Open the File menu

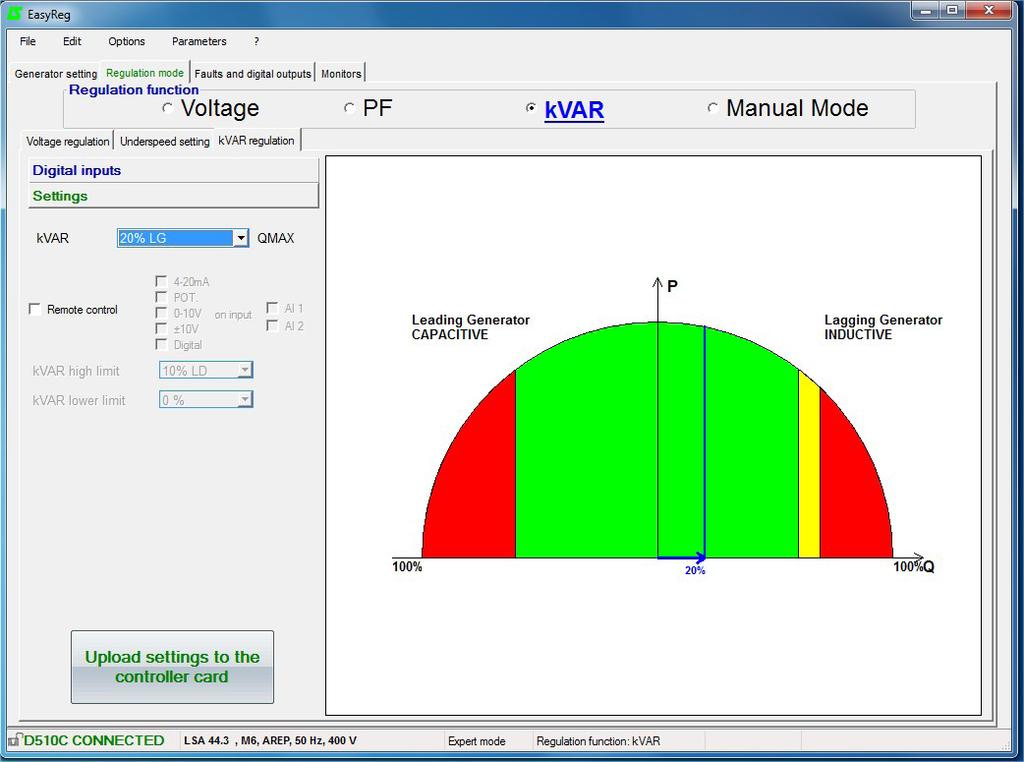(x=27, y=41)
